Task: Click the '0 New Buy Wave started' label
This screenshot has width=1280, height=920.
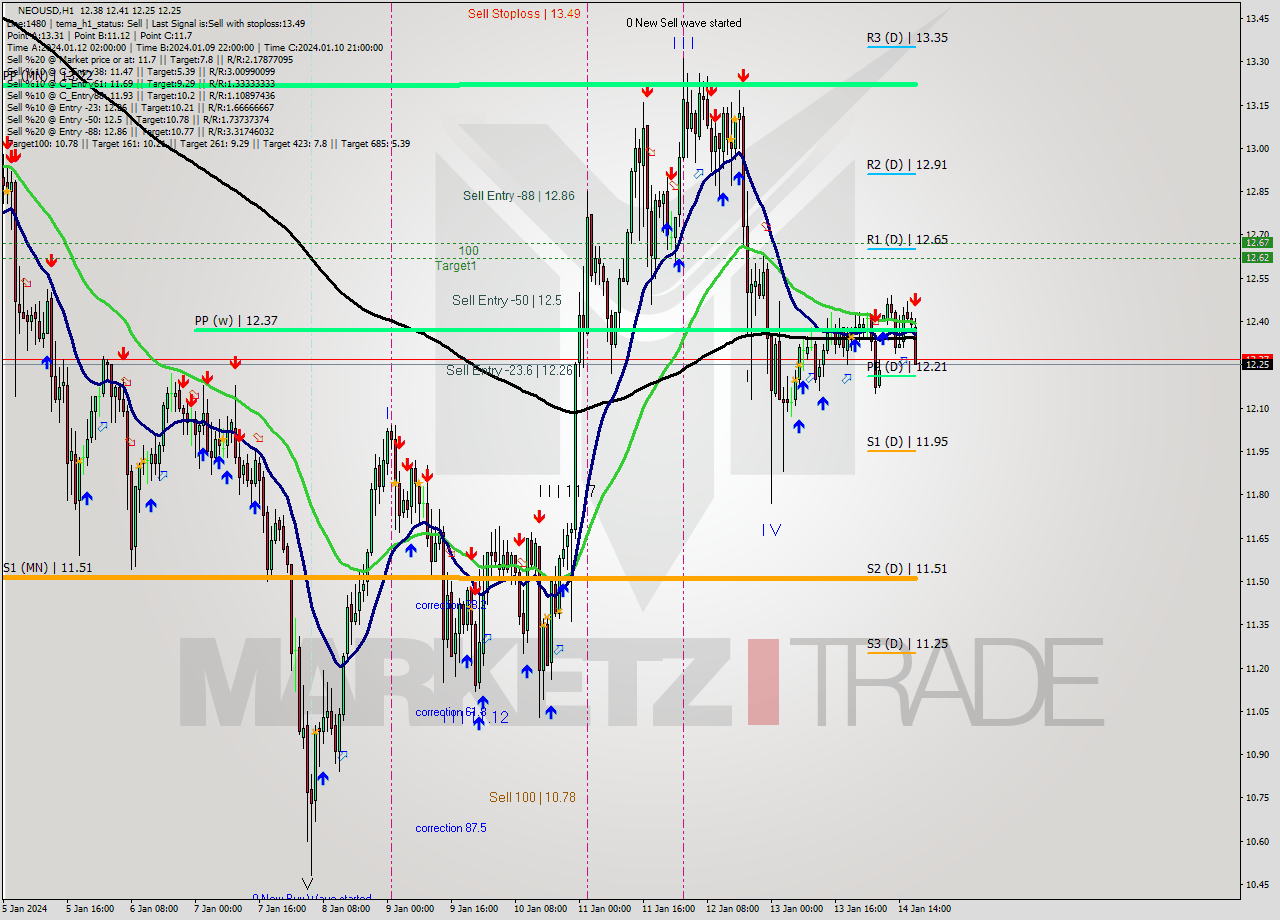Action: [x=311, y=899]
